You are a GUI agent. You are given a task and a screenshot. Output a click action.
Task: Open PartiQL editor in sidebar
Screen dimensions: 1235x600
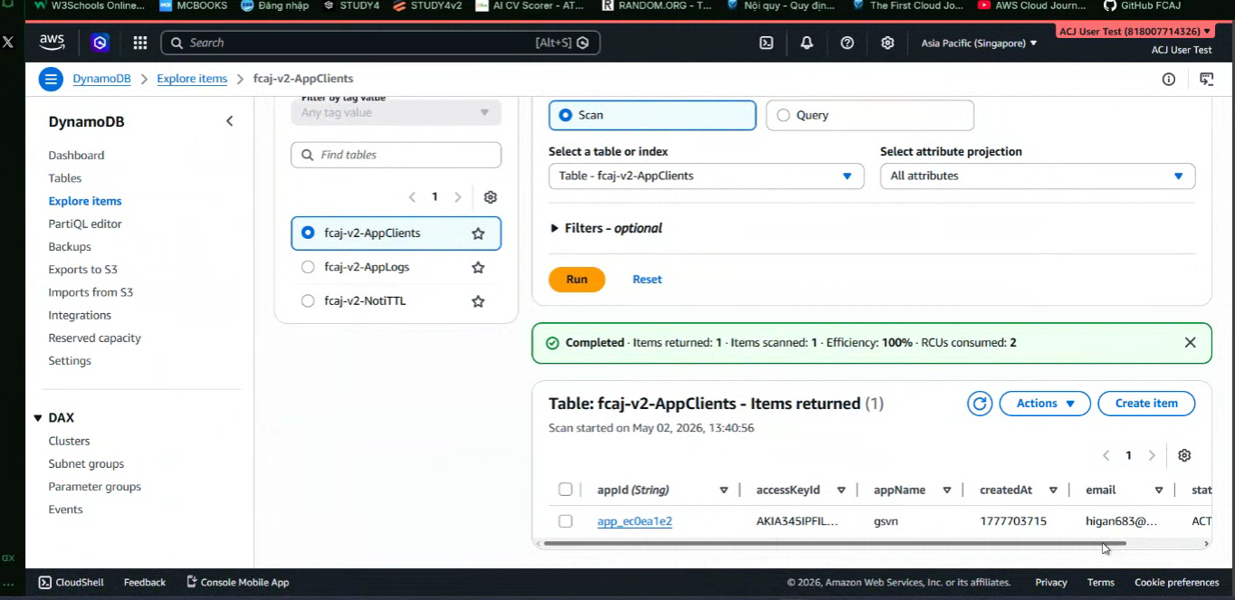click(85, 224)
